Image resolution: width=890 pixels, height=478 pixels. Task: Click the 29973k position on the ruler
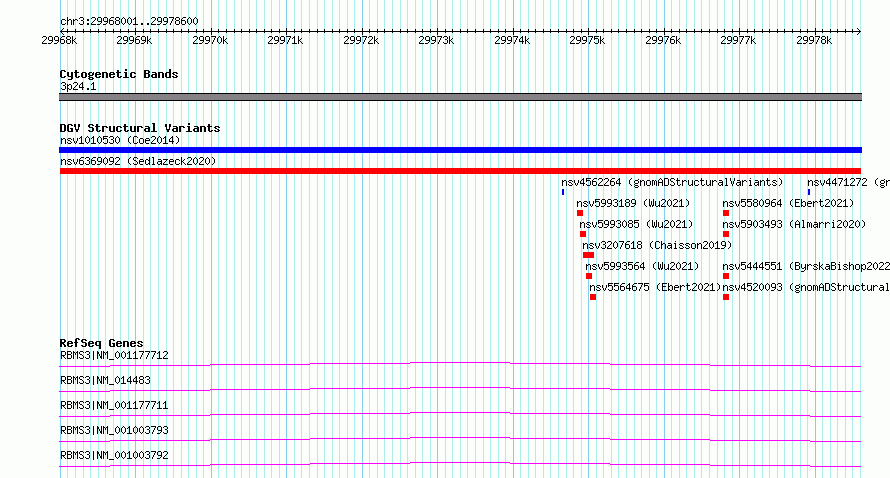point(436,40)
